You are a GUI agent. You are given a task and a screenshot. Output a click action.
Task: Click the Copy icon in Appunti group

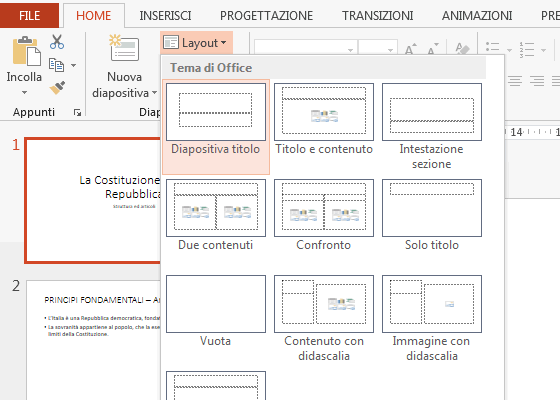(56, 65)
